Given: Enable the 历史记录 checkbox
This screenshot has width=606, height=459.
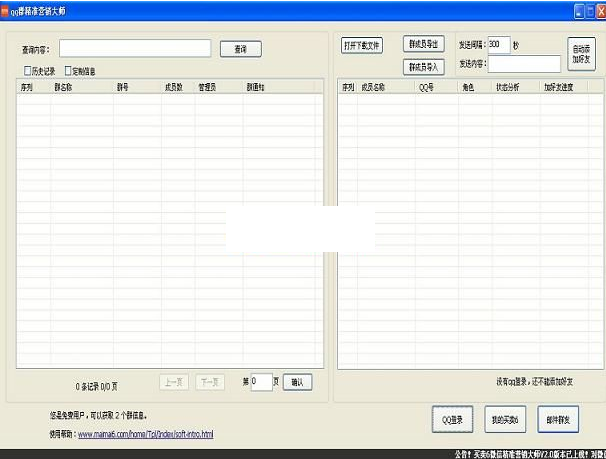Looking at the screenshot, I should click(28, 71).
